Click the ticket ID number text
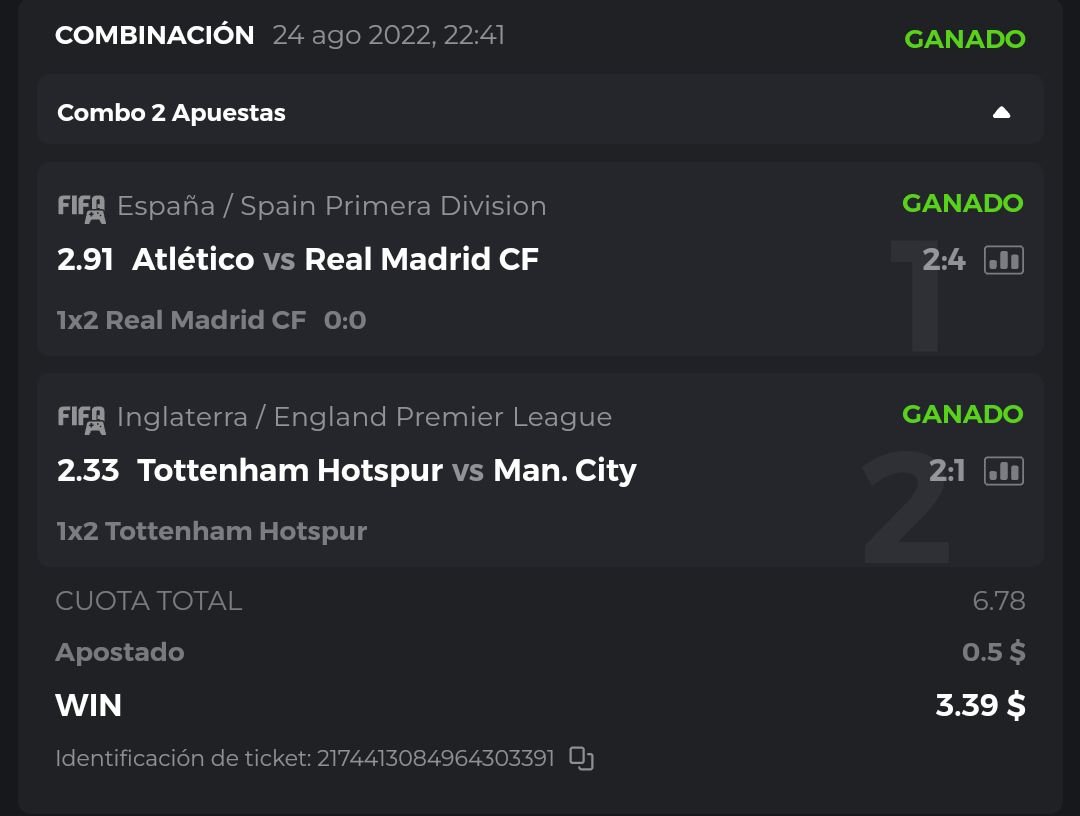Viewport: 1080px width, 816px height. (x=435, y=758)
